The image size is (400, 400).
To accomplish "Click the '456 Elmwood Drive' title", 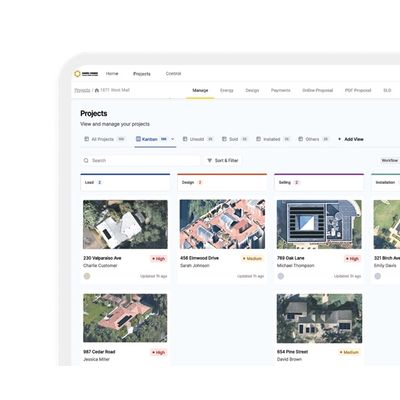I will coord(199,258).
